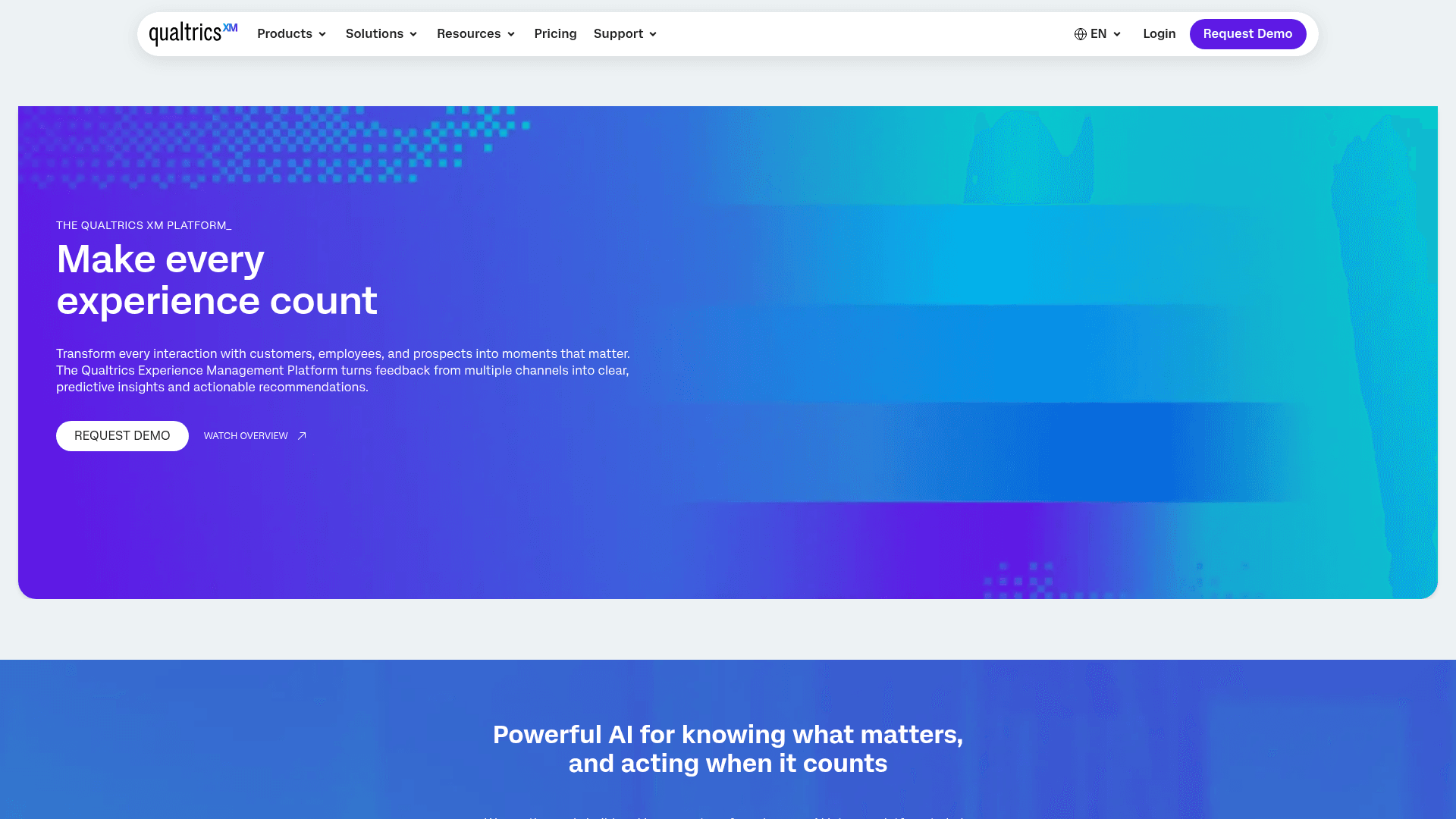This screenshot has height=819, width=1456.
Task: Expand the Products chevron
Action: point(322,34)
